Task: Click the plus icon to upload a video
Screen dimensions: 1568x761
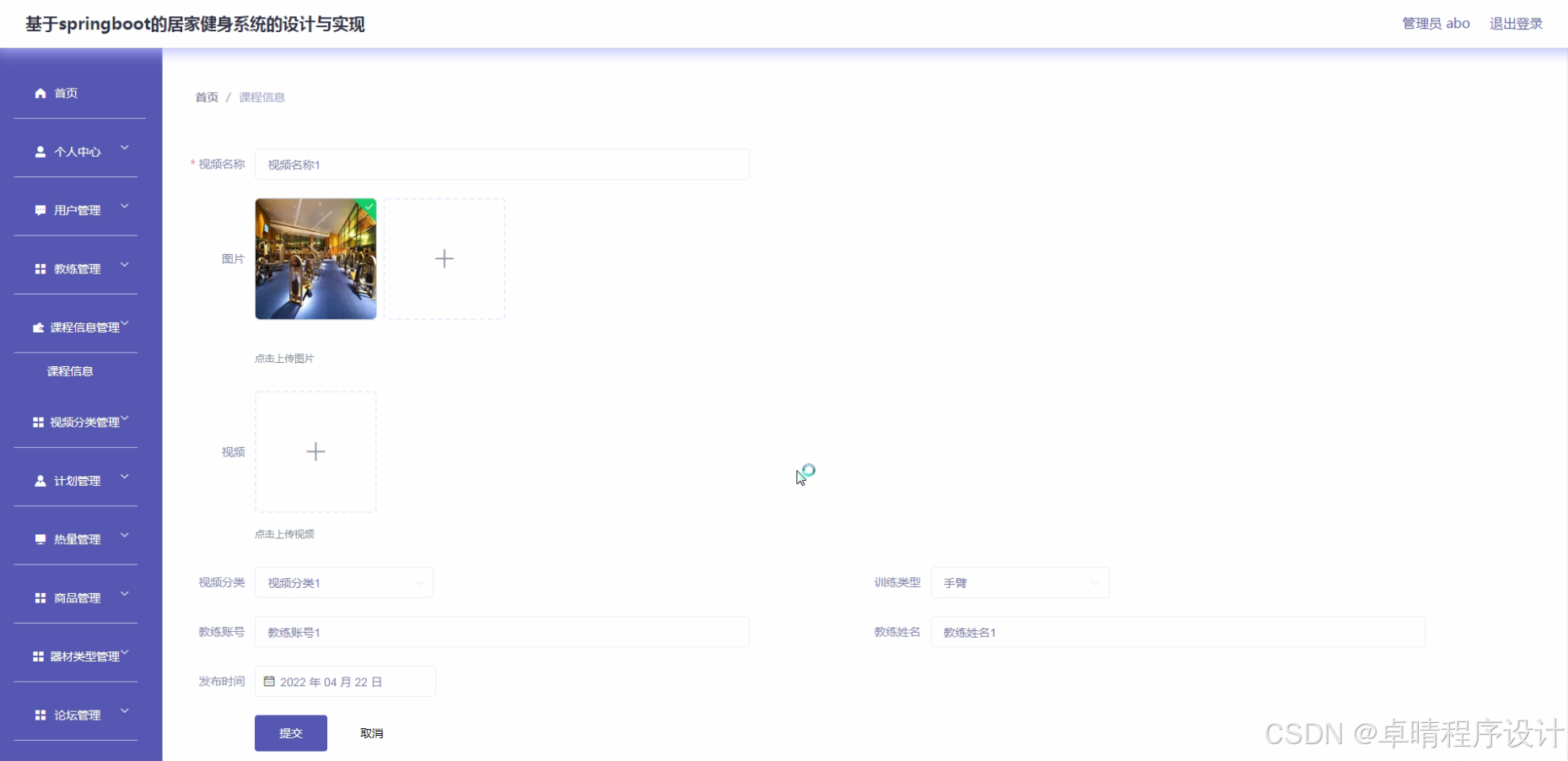Action: tap(315, 451)
